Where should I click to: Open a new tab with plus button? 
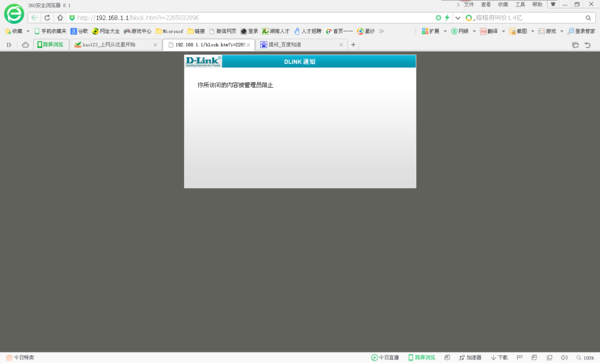[x=353, y=45]
